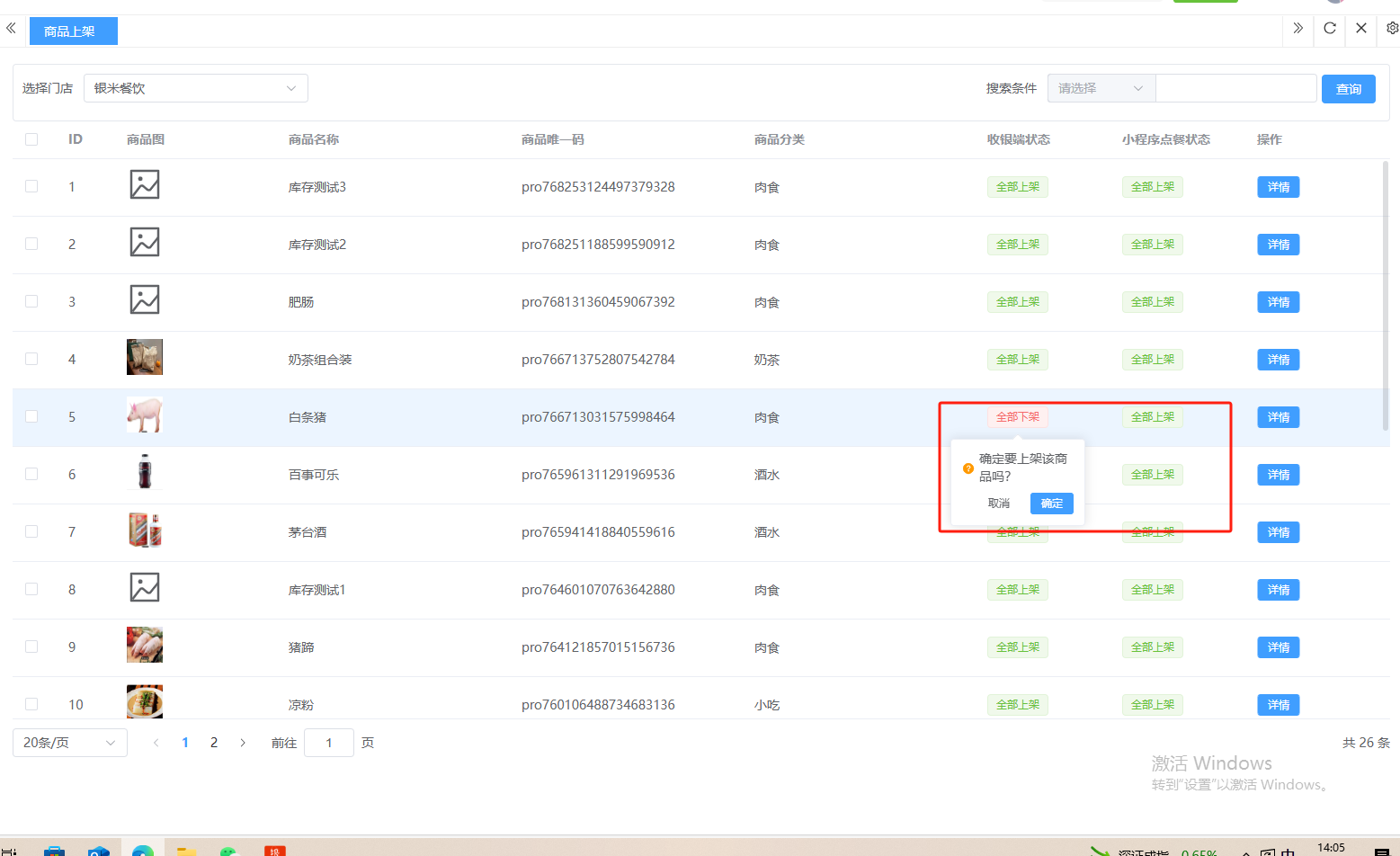Expand the 搜索条件 请选择 dropdown
Viewport: 1400px width, 856px height.
(x=1101, y=88)
